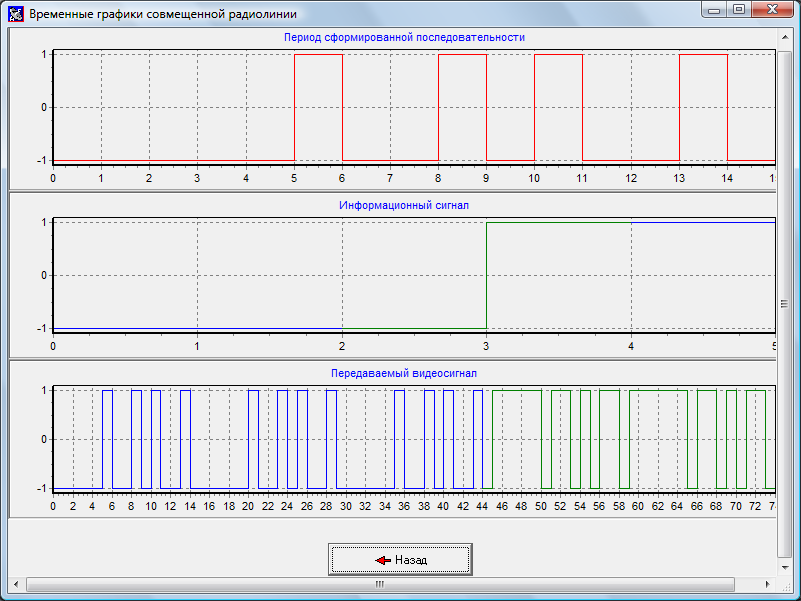Click the vertical scrollbar down arrow

point(785,568)
